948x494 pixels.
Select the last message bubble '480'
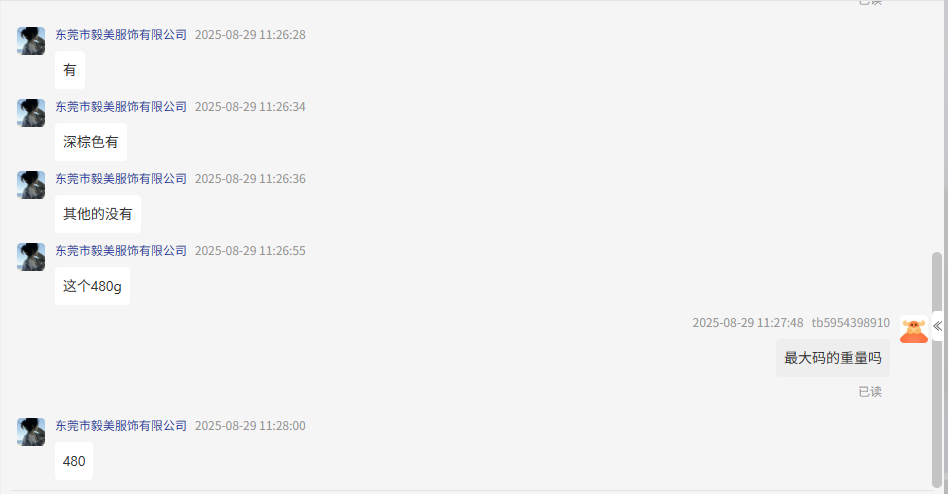point(74,461)
